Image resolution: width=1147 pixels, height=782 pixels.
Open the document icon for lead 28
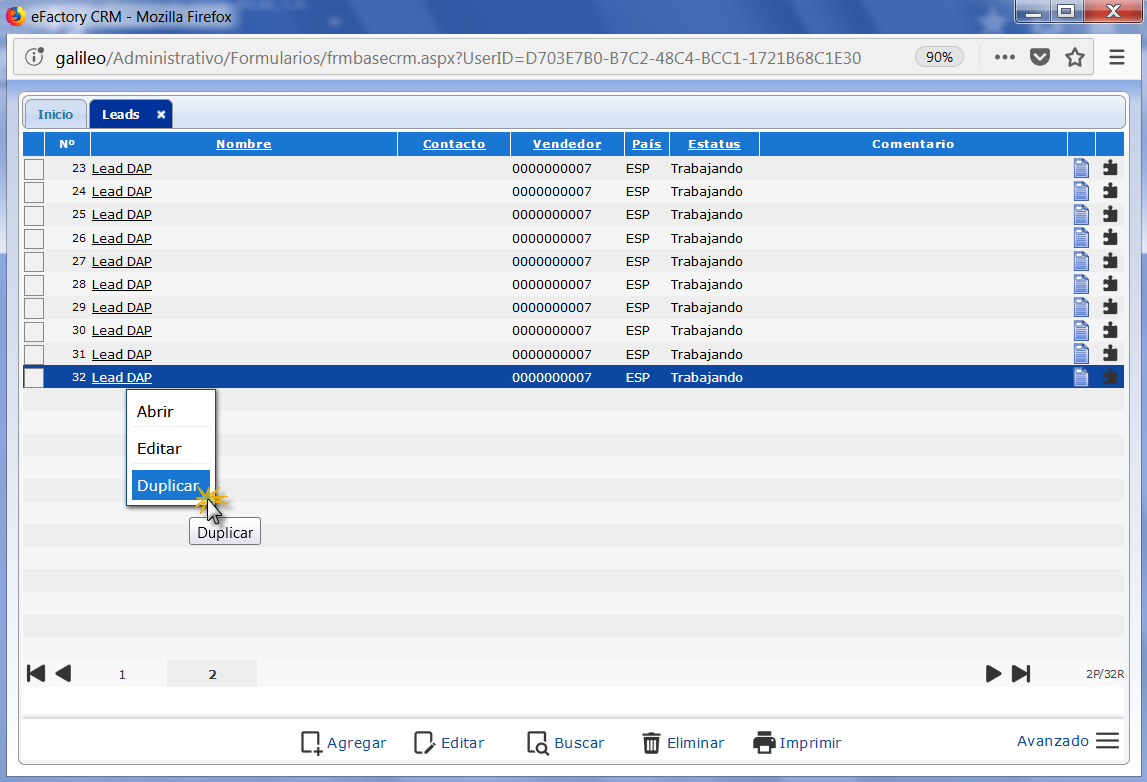pyautogui.click(x=1081, y=285)
